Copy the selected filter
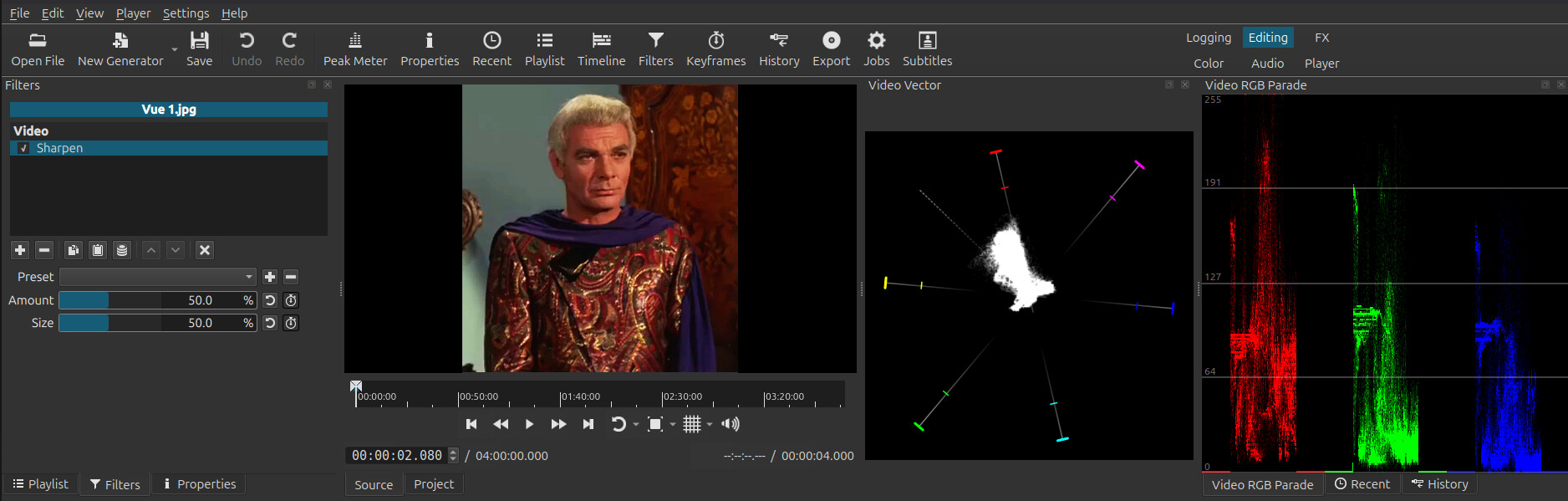 (74, 250)
